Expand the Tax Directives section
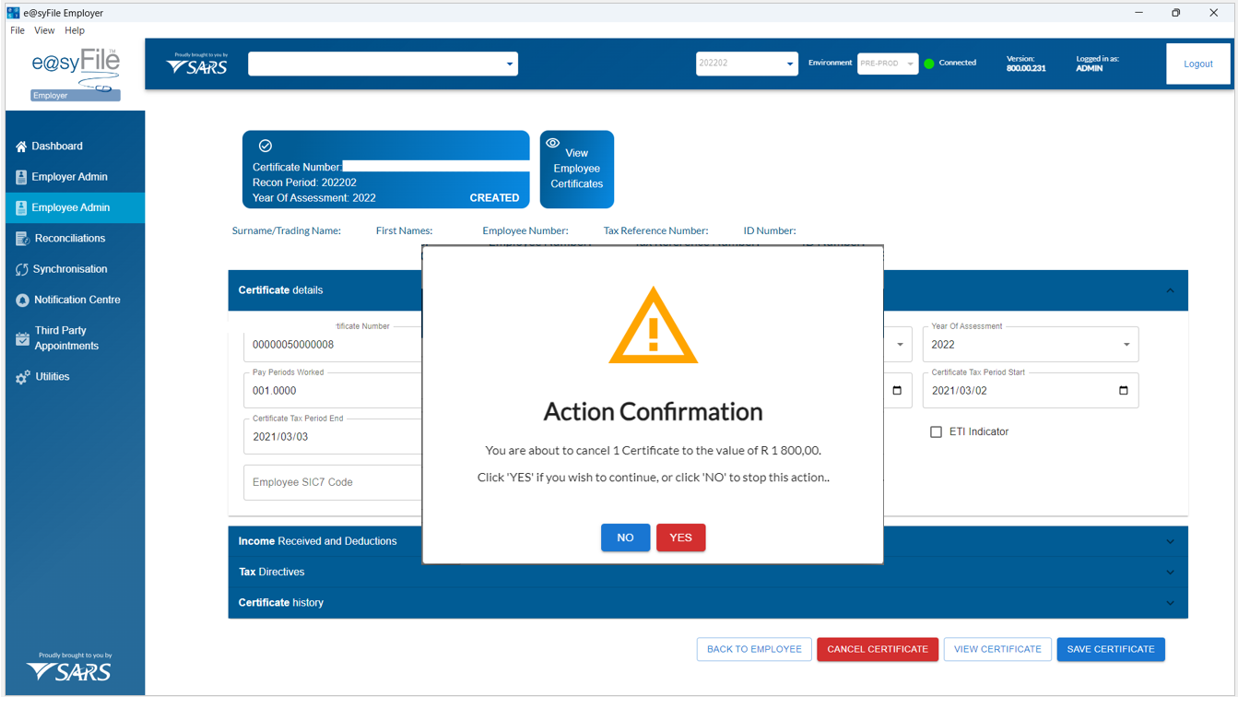This screenshot has width=1241, height=702. pos(1170,573)
